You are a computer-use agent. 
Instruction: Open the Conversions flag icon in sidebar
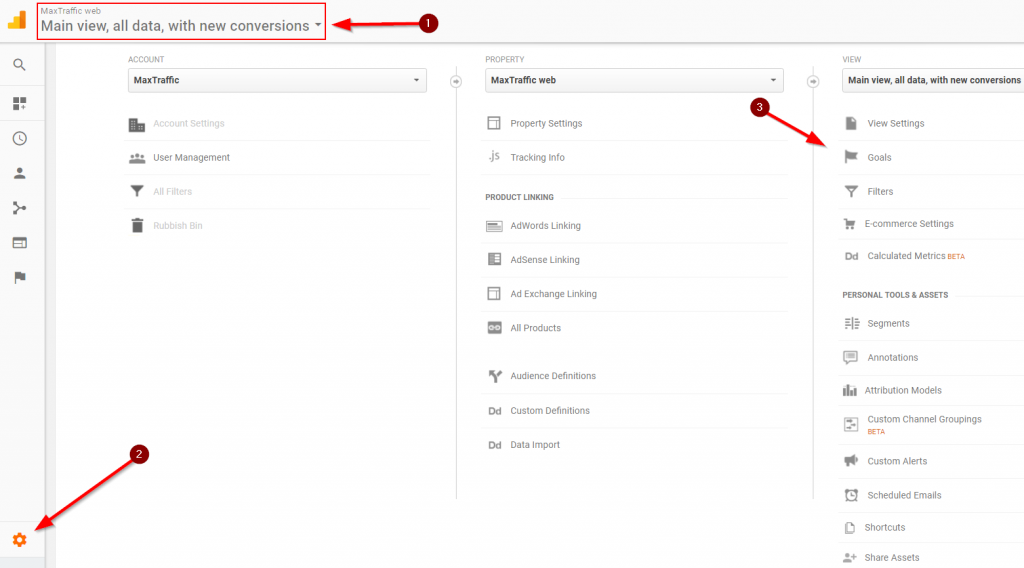tap(20, 277)
